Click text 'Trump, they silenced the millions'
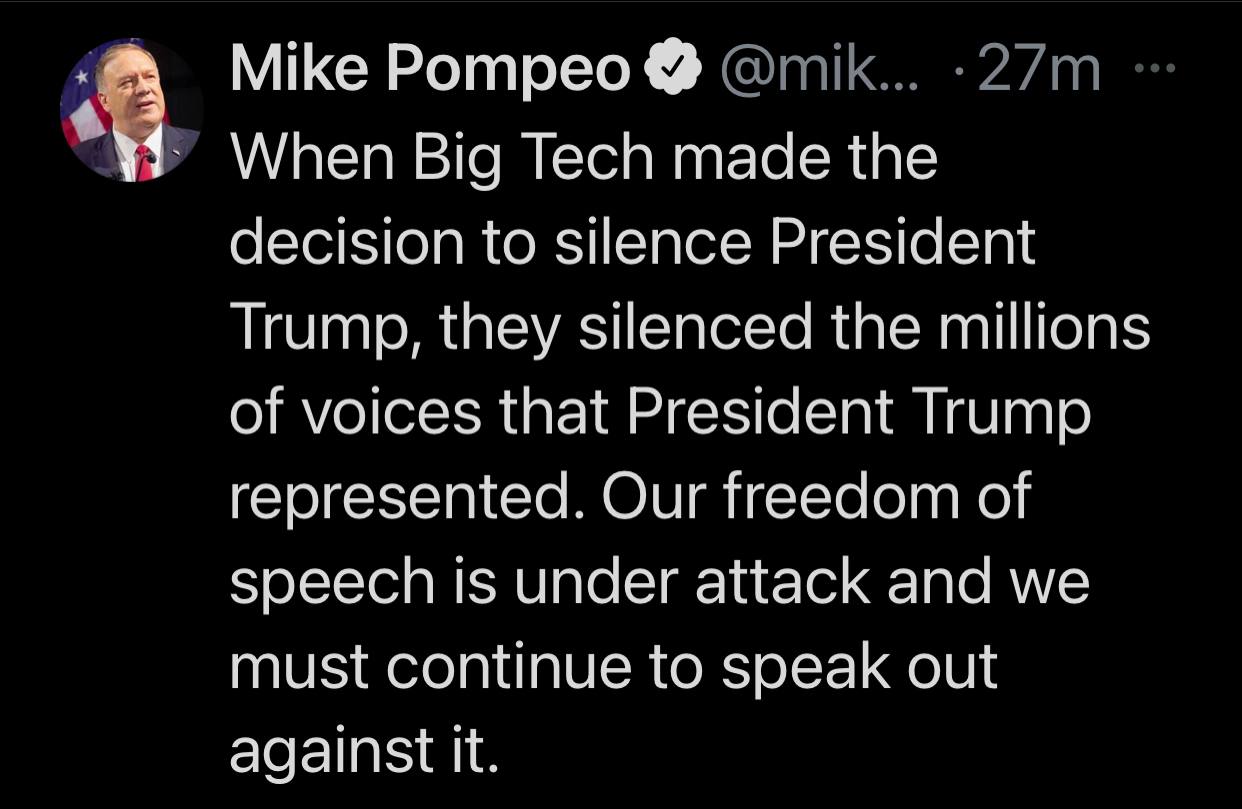This screenshot has width=1242, height=809. pos(690,328)
